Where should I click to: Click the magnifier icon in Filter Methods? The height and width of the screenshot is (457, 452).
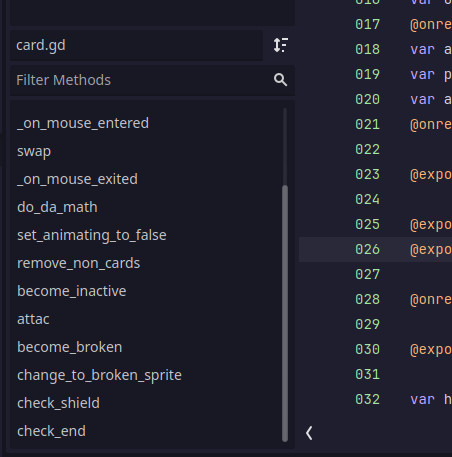pyautogui.click(x=280, y=80)
